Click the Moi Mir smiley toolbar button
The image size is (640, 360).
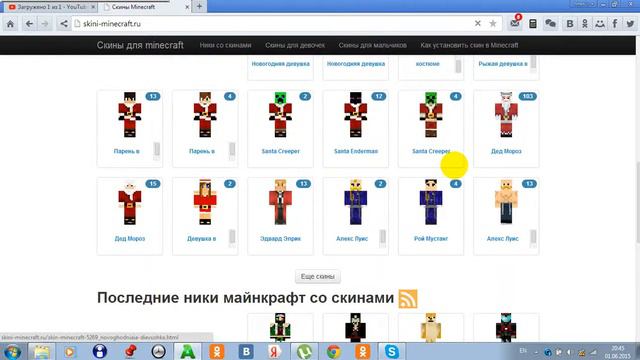coord(600,24)
